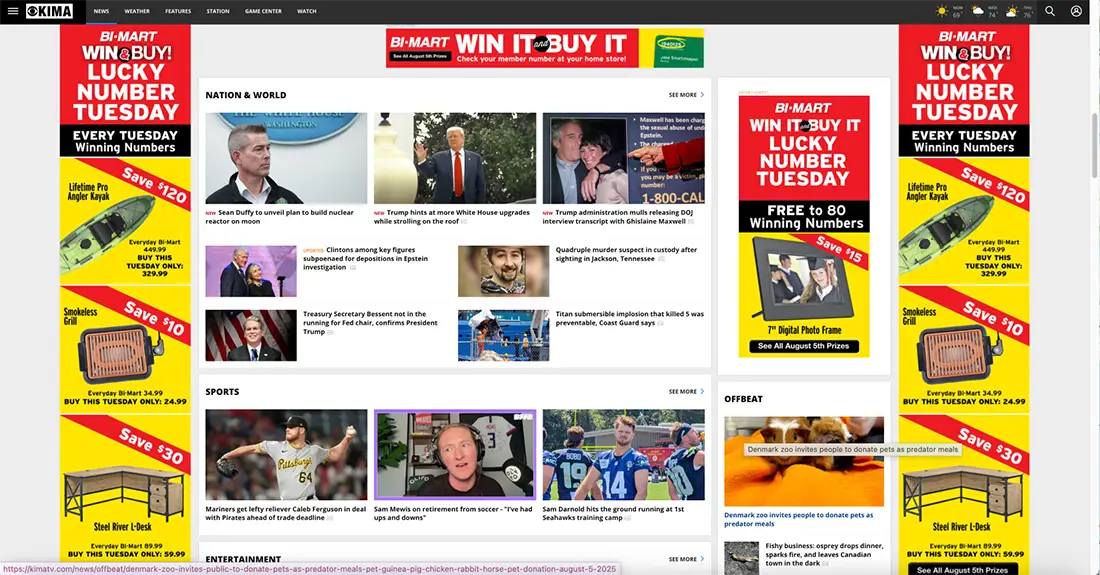The image size is (1100, 575).
Task: Open Sam Darnold Seahawks training camp article
Action: (613, 513)
